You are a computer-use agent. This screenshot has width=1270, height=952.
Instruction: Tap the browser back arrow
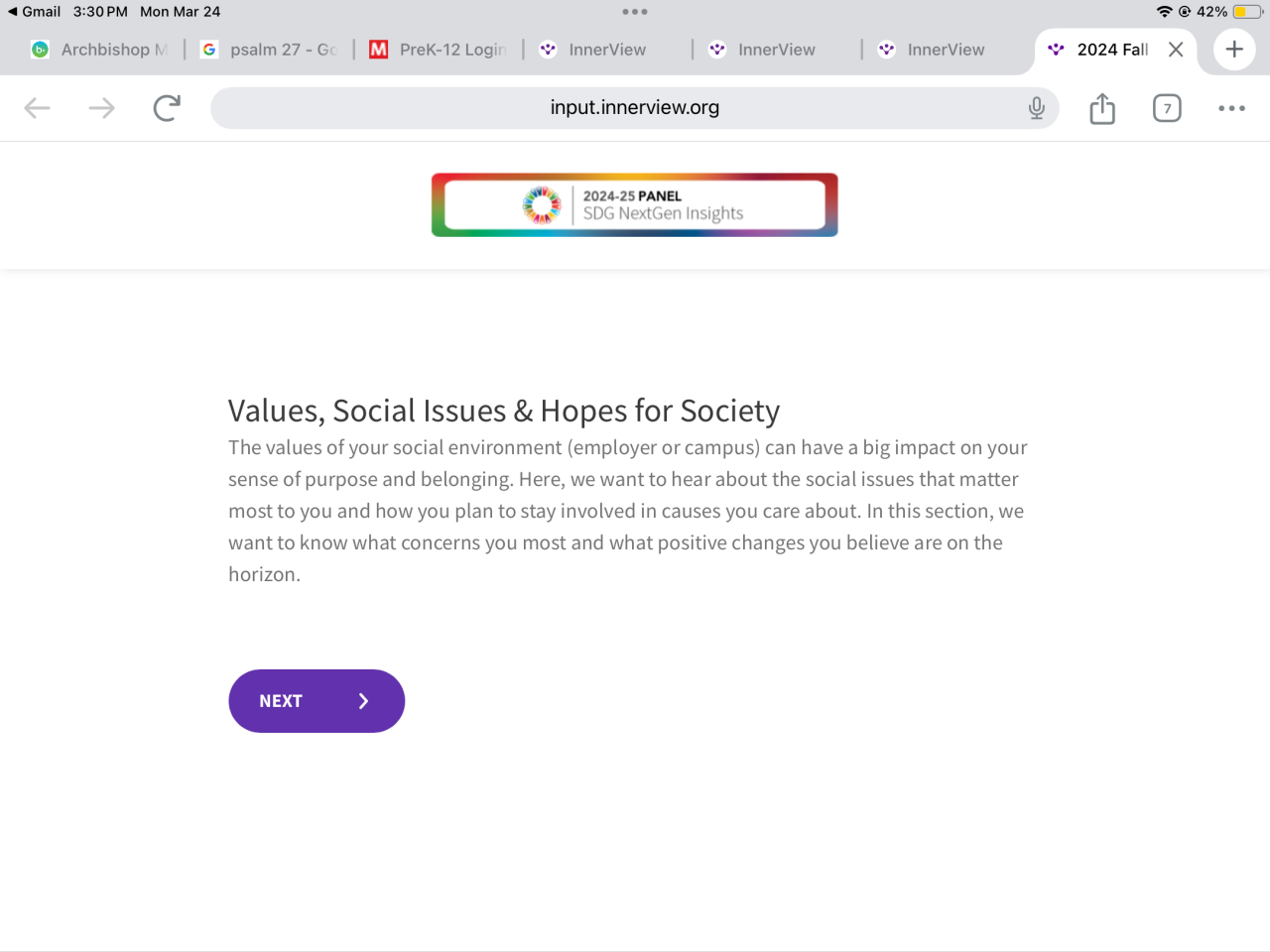pos(37,108)
